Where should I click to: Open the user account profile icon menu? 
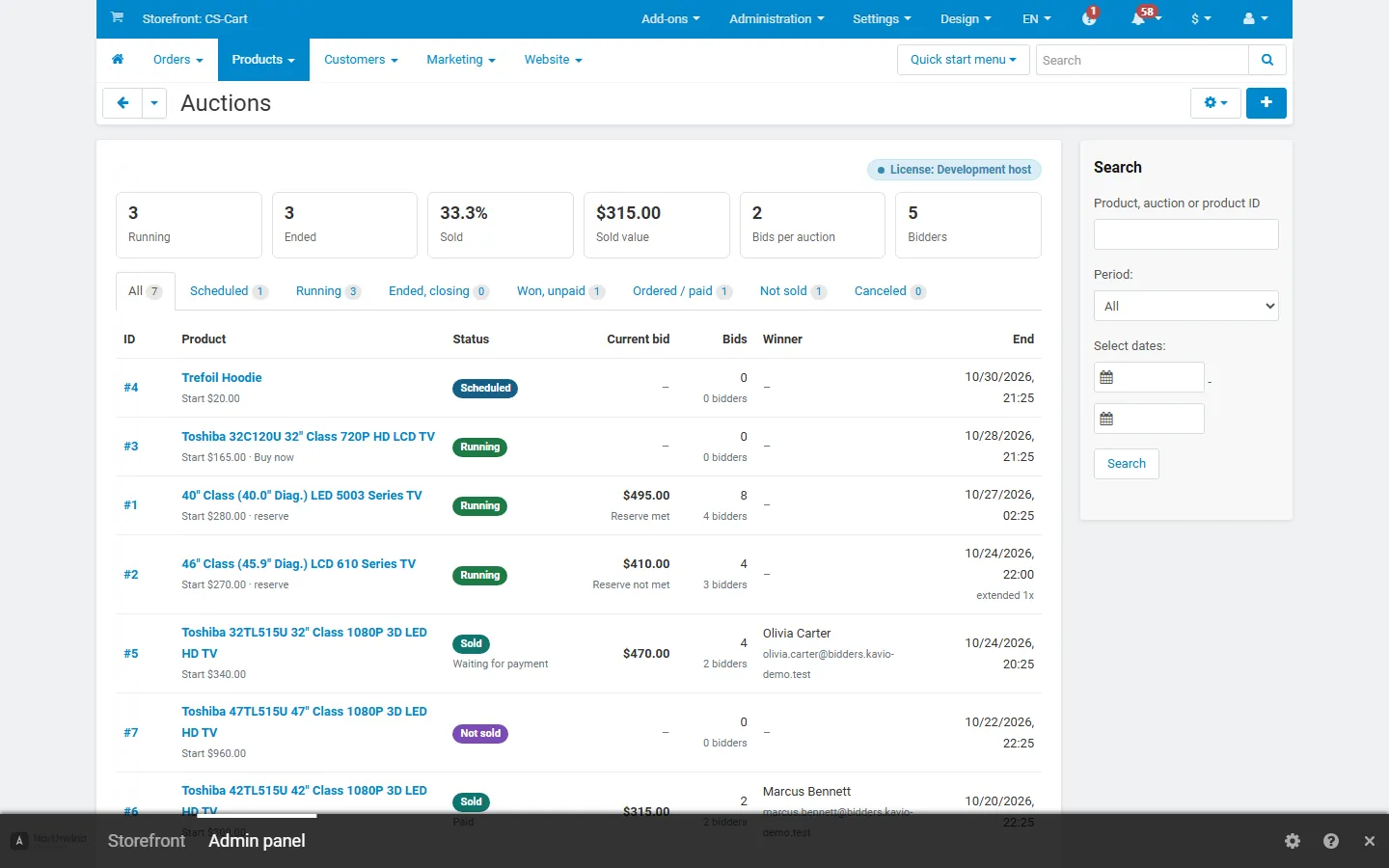(x=1255, y=18)
